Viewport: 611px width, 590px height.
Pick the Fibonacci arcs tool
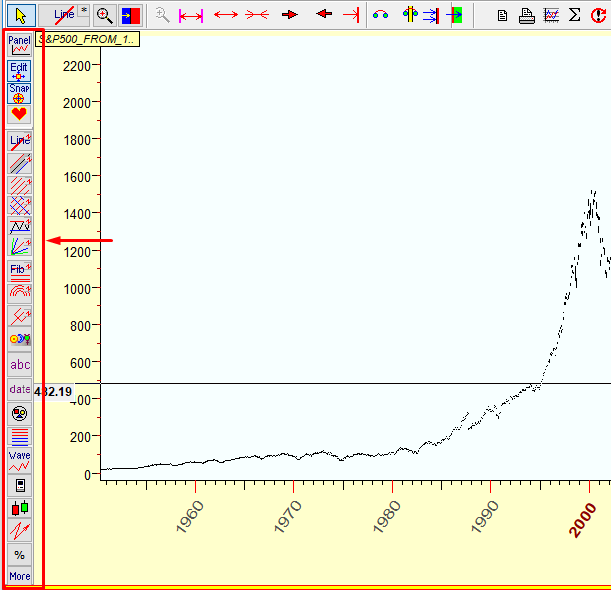pos(20,292)
